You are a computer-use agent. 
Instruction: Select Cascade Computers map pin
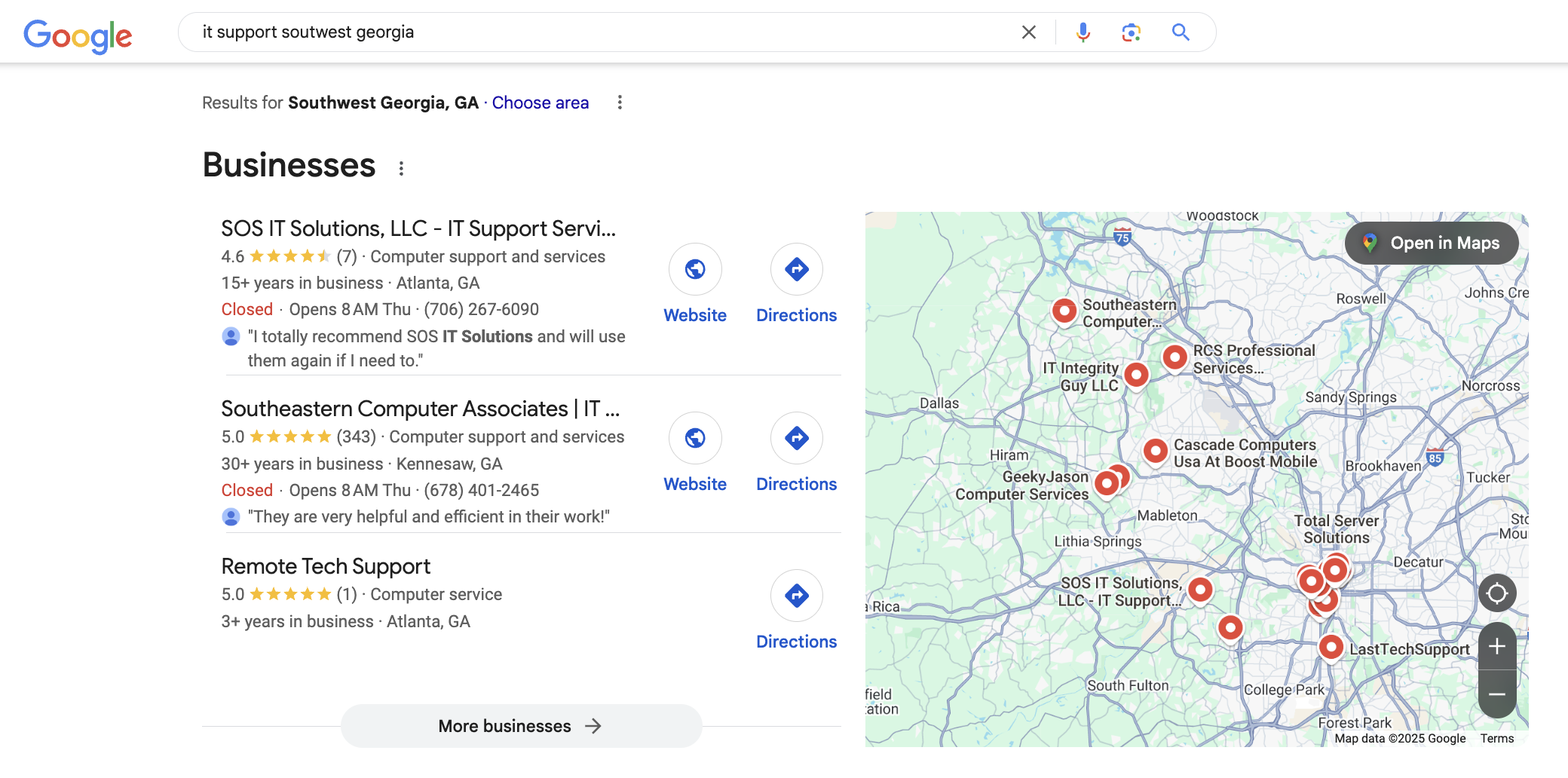pos(1155,451)
